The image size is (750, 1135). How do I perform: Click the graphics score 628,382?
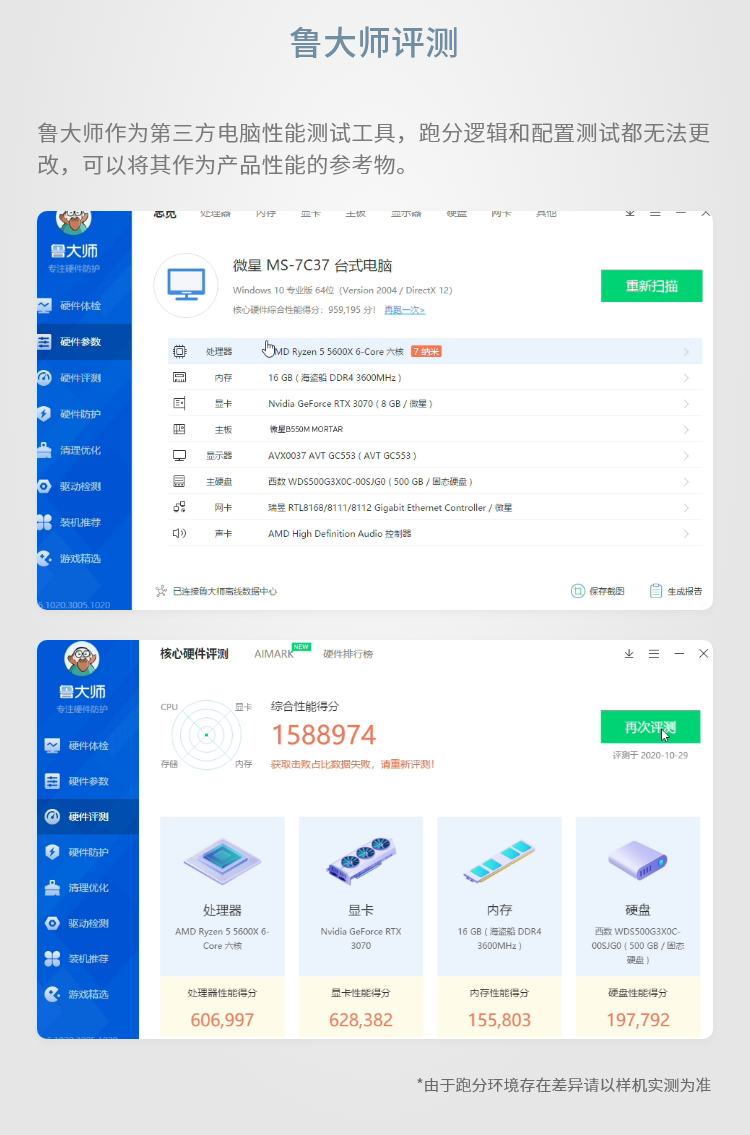pyautogui.click(x=361, y=1020)
